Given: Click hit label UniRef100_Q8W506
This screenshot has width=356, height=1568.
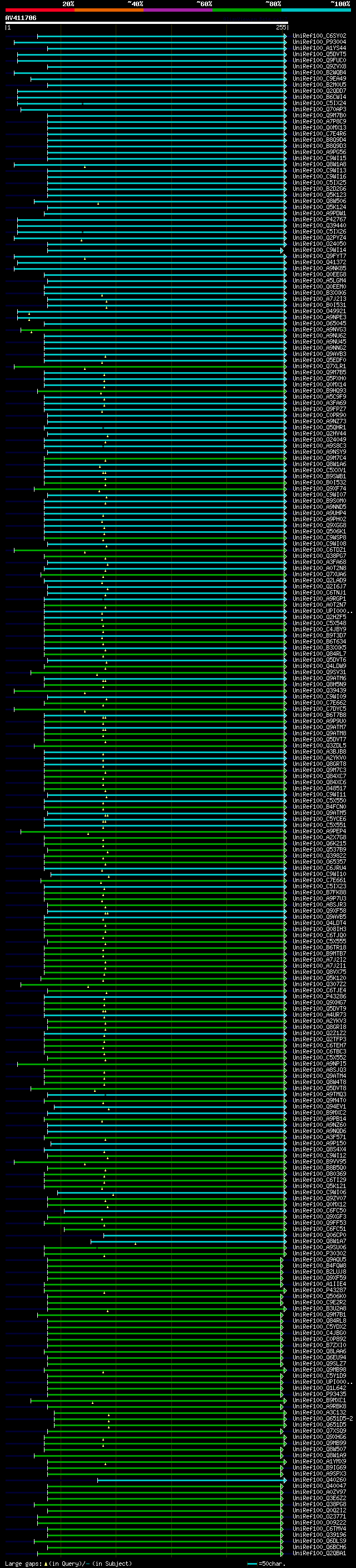Looking at the screenshot, I should [319, 201].
